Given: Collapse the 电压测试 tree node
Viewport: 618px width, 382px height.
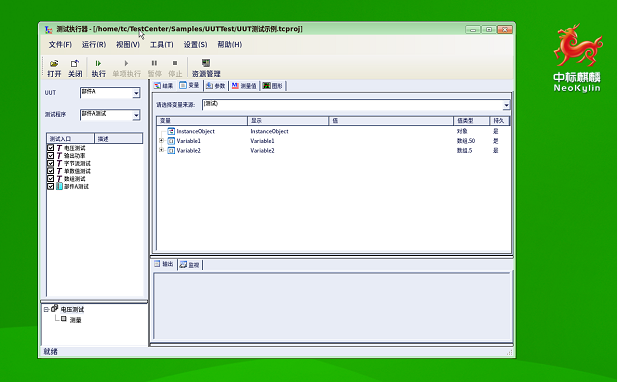Looking at the screenshot, I should 46,309.
